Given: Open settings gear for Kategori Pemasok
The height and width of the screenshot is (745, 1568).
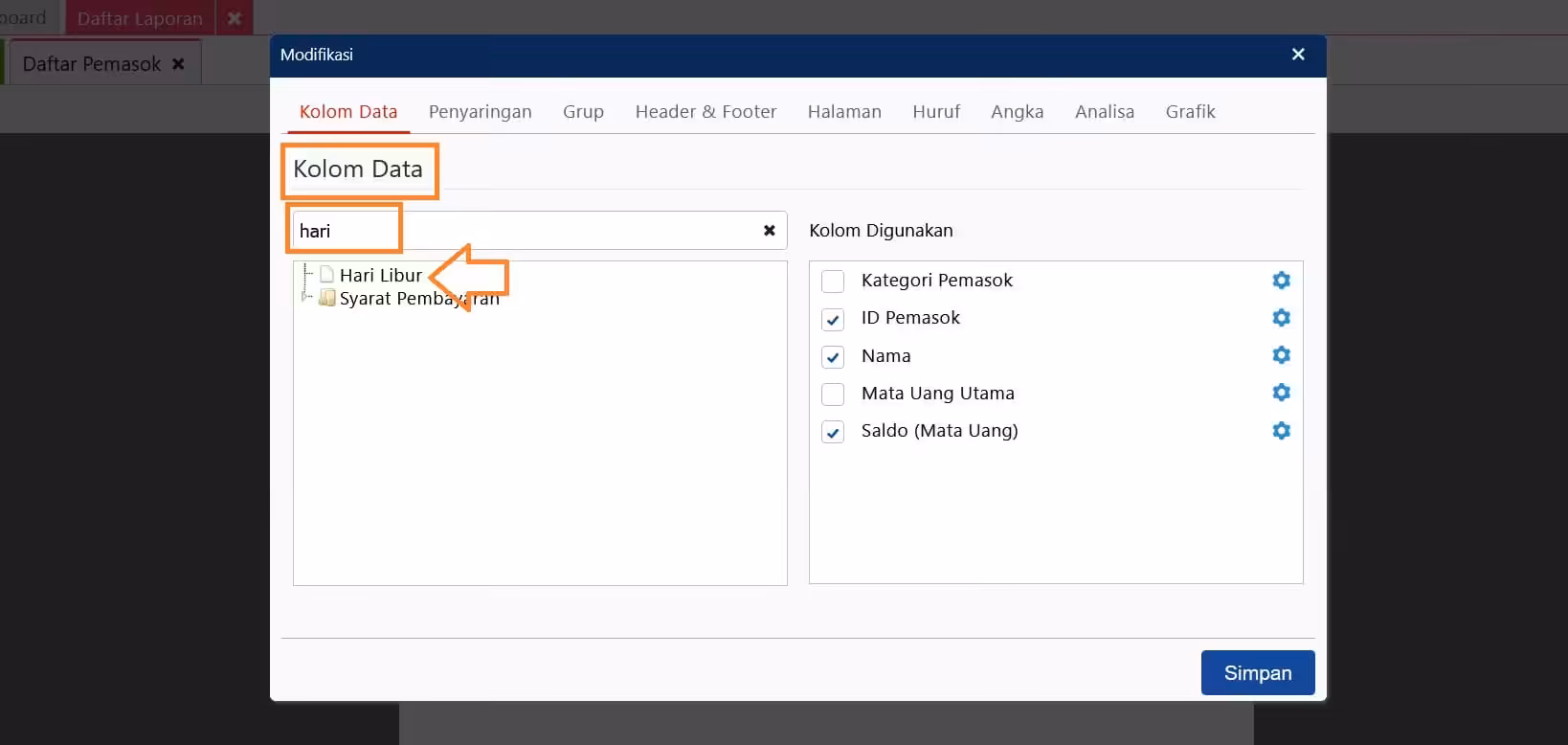Looking at the screenshot, I should coord(1281,281).
